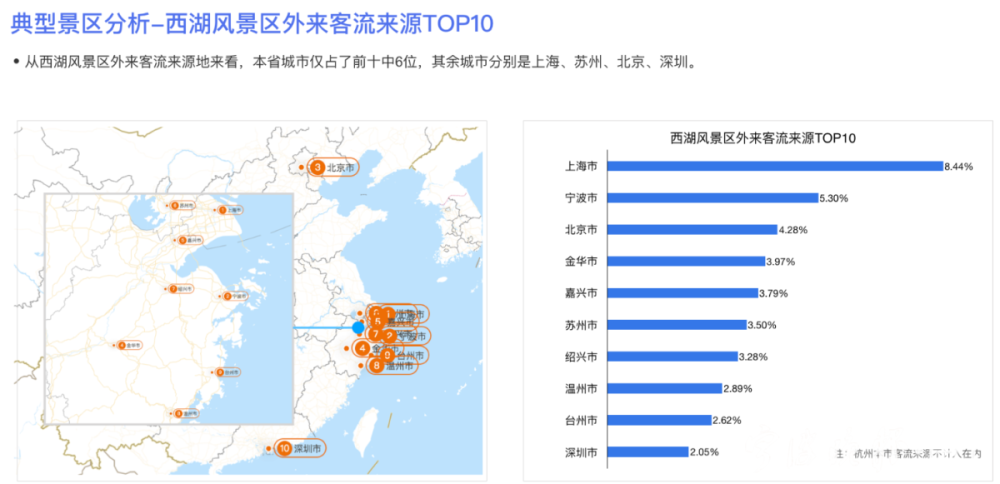Image resolution: width=1000 pixels, height=484 pixels.
Task: Click the 绍兴市 axis label
Action: 581,356
